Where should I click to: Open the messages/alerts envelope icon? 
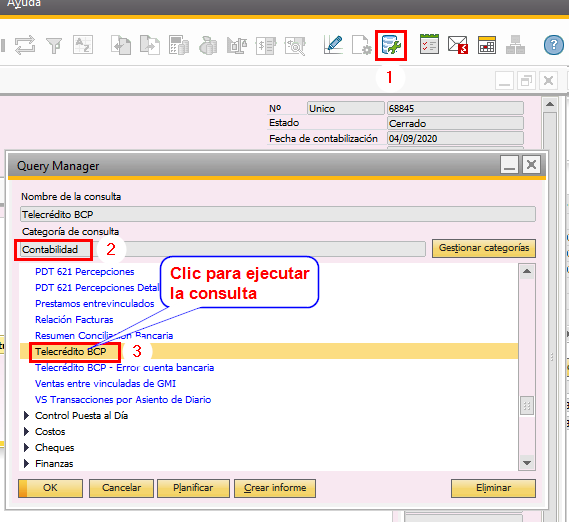pyautogui.click(x=458, y=45)
